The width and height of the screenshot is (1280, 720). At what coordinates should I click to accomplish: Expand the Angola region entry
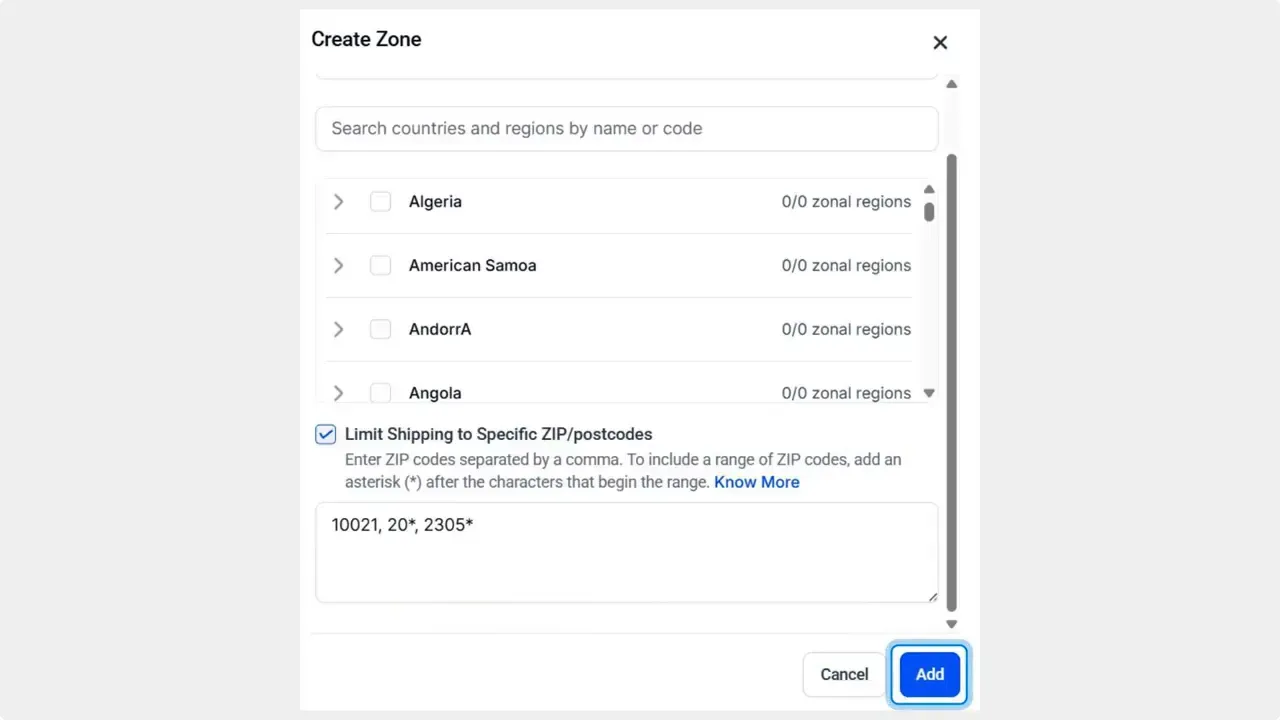(338, 393)
